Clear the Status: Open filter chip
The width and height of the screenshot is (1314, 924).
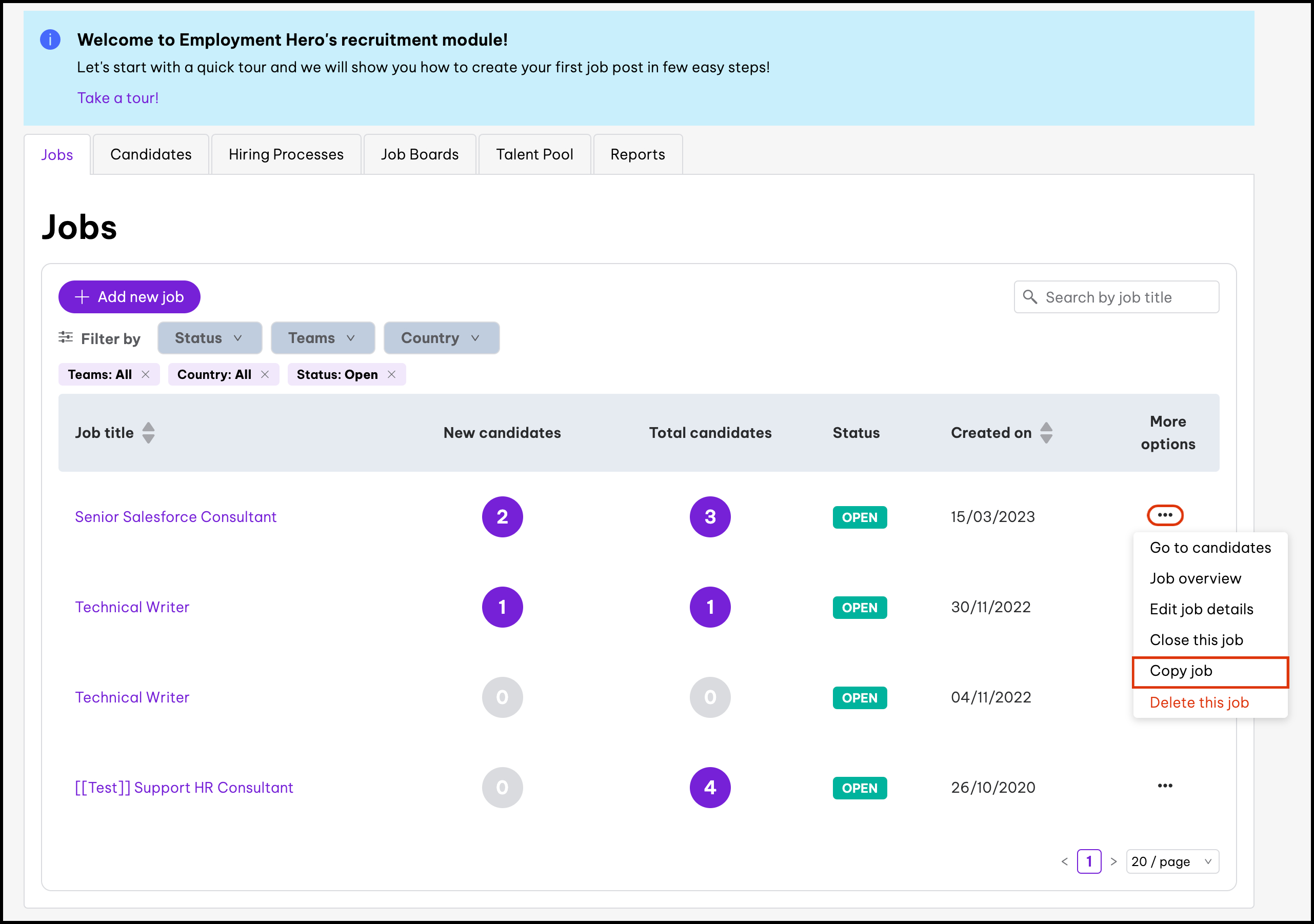(391, 374)
